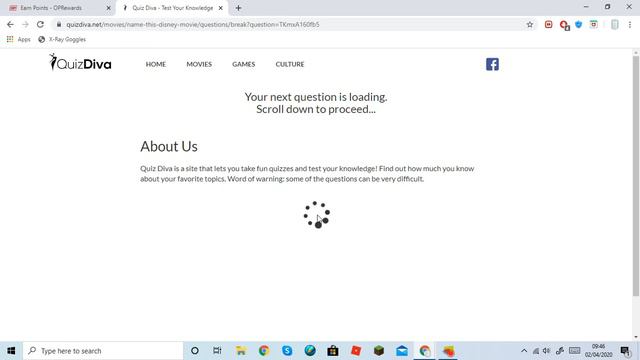Click the browser forward arrow
Image resolution: width=640 pixels, height=360 pixels.
point(25,24)
